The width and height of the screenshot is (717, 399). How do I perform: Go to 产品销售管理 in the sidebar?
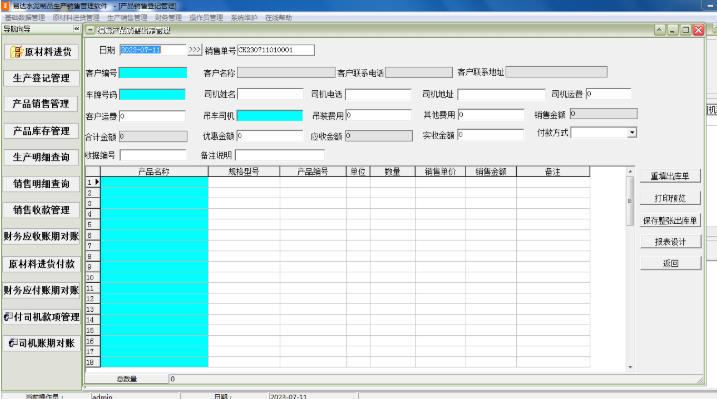[42, 104]
